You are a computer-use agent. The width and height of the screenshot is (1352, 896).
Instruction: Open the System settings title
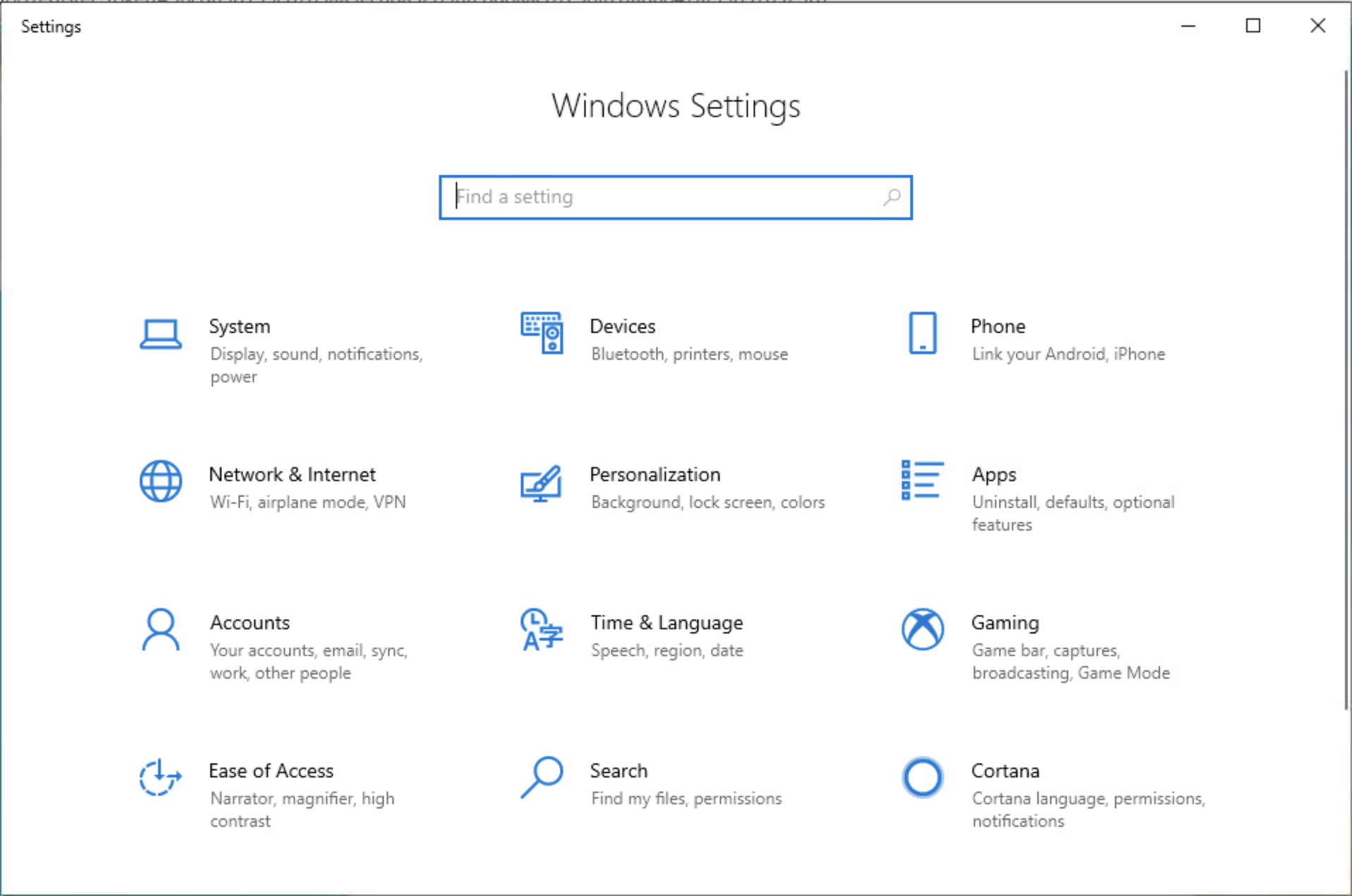239,326
